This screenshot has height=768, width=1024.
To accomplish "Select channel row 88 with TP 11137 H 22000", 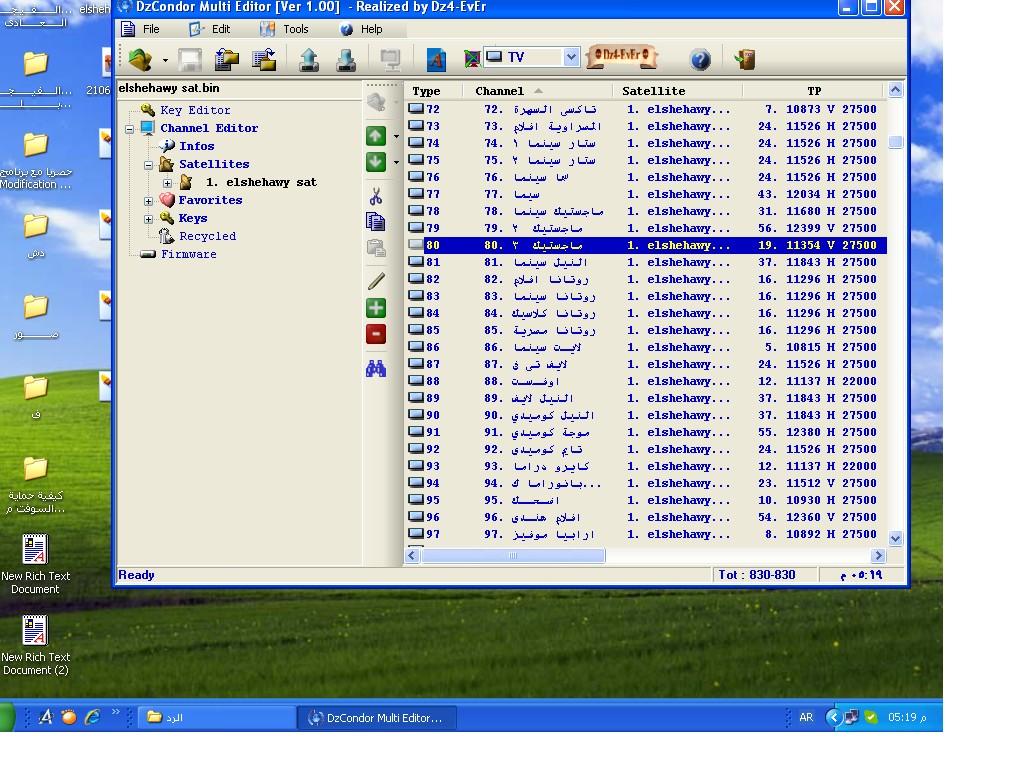I will 646,381.
